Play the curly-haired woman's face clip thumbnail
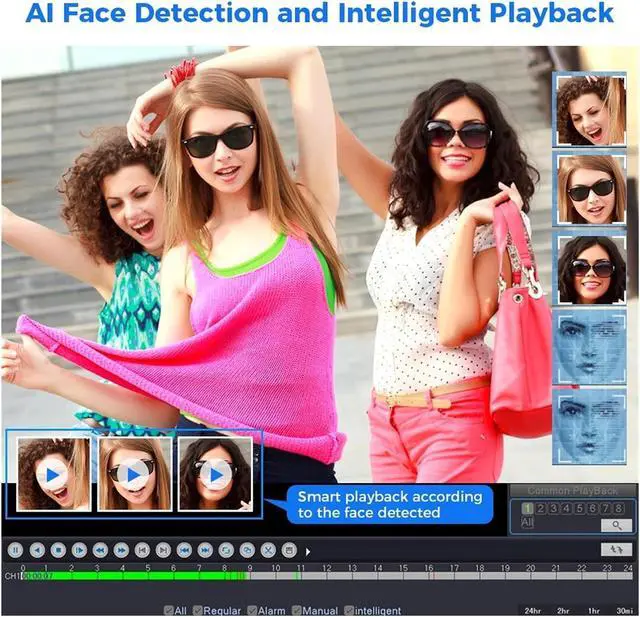The width and height of the screenshot is (640, 617). click(53, 475)
